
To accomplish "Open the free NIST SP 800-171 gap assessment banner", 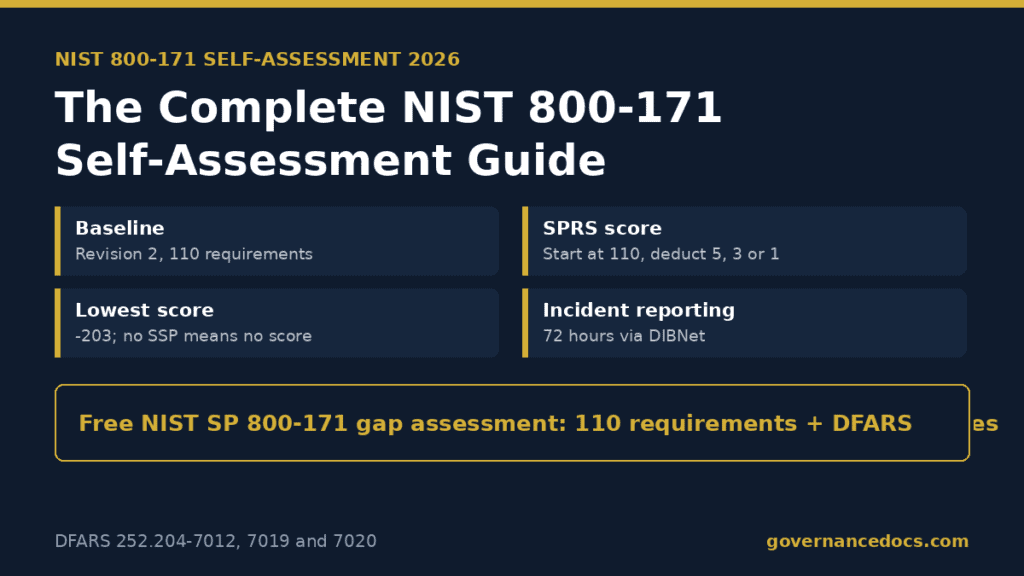I will pos(513,423).
